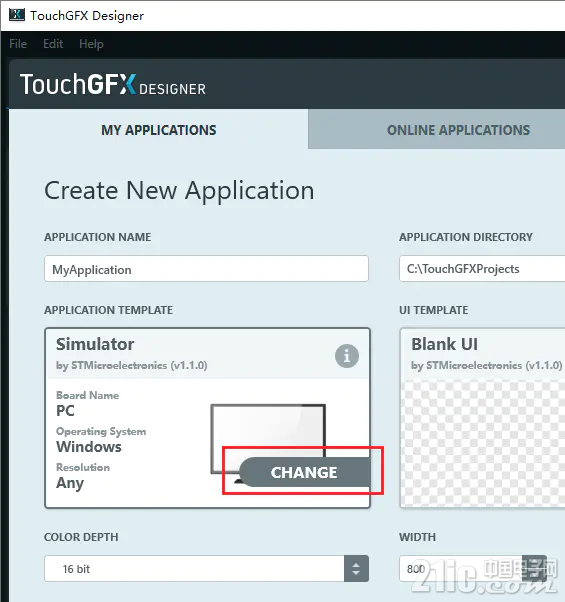
Task: Click the CHANGE button on Simulator template
Action: (x=305, y=472)
